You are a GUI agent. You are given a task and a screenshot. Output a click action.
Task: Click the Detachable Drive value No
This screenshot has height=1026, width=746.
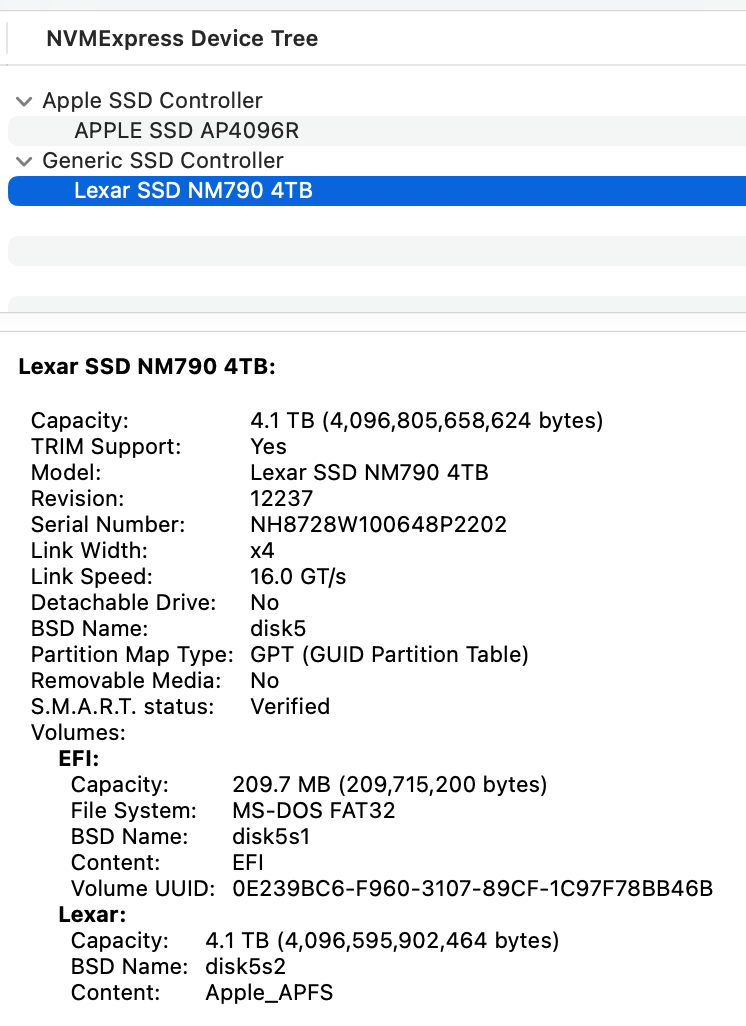pos(264,603)
